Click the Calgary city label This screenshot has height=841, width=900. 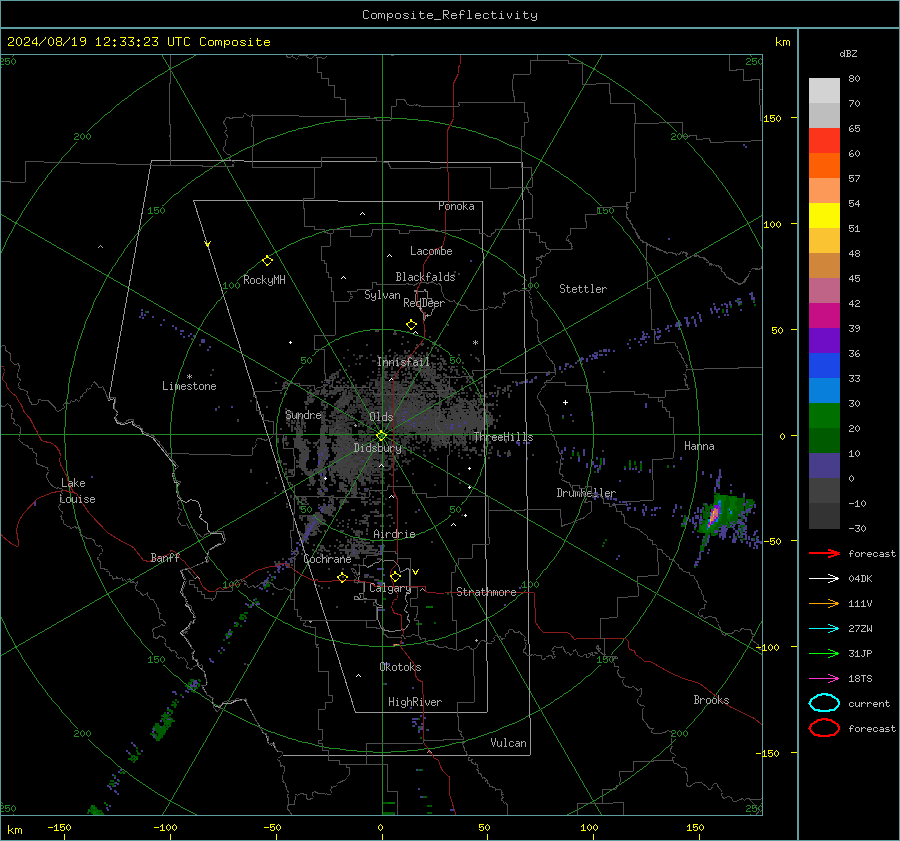point(390,588)
